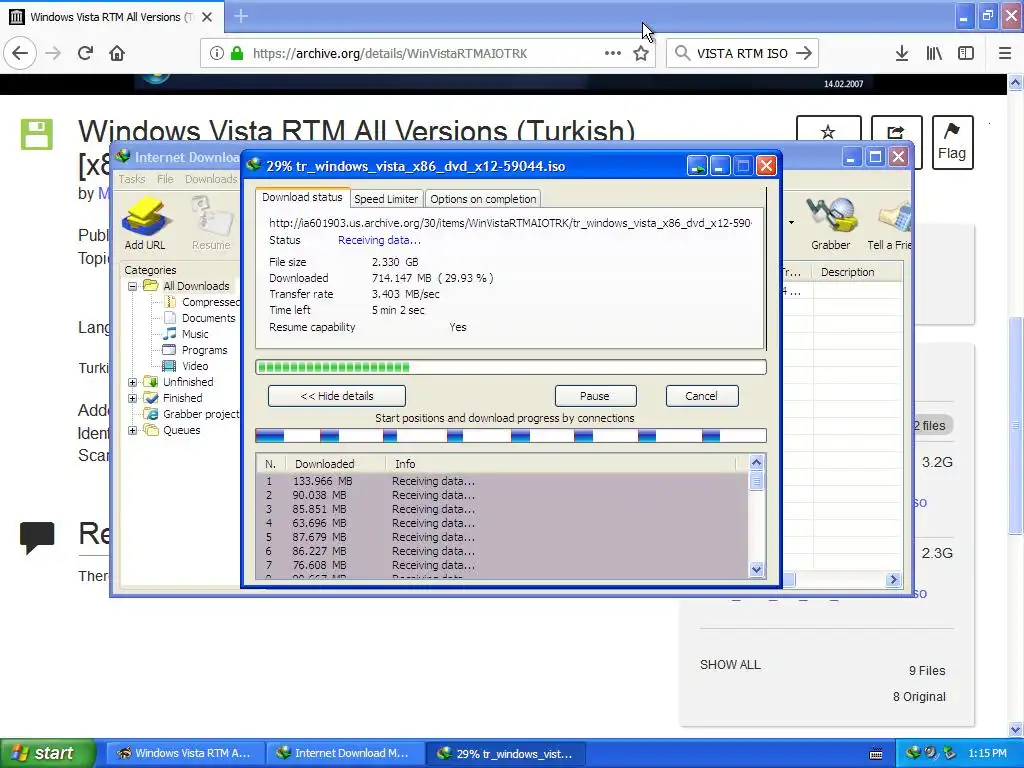The image size is (1024, 768).
Task: Switch to Windows Vista RTM taskbar button
Action: click(x=185, y=754)
